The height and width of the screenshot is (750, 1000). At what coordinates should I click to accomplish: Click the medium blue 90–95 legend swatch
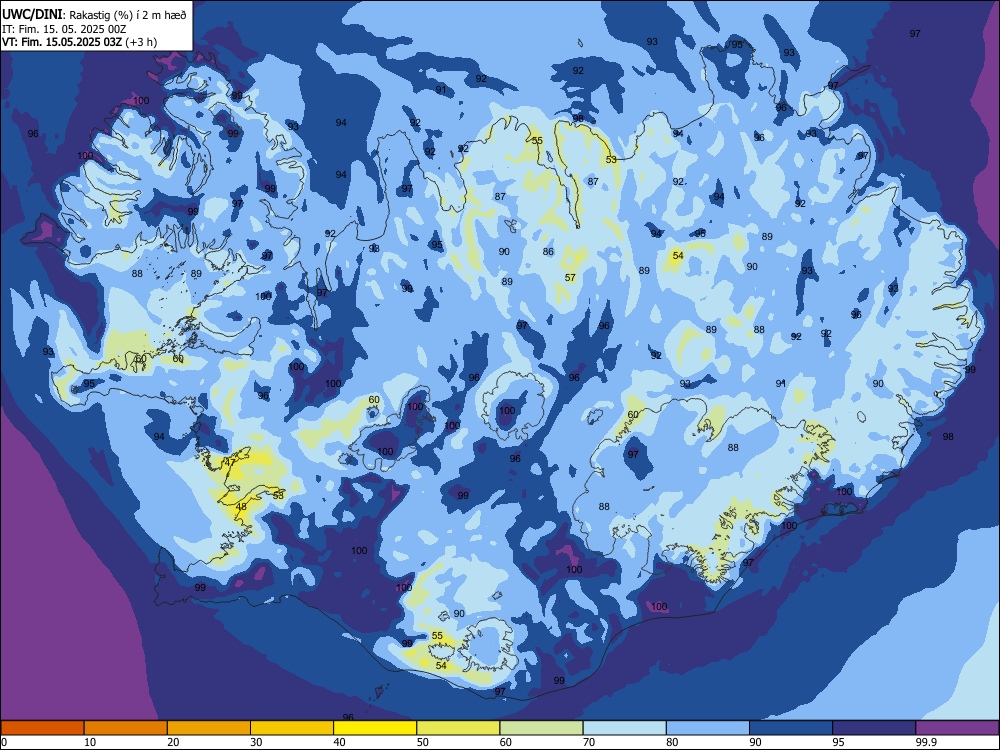pyautogui.click(x=791, y=728)
